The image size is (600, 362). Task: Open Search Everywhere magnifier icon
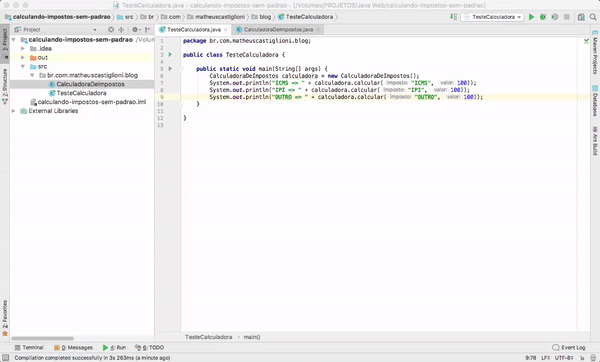coord(593,17)
